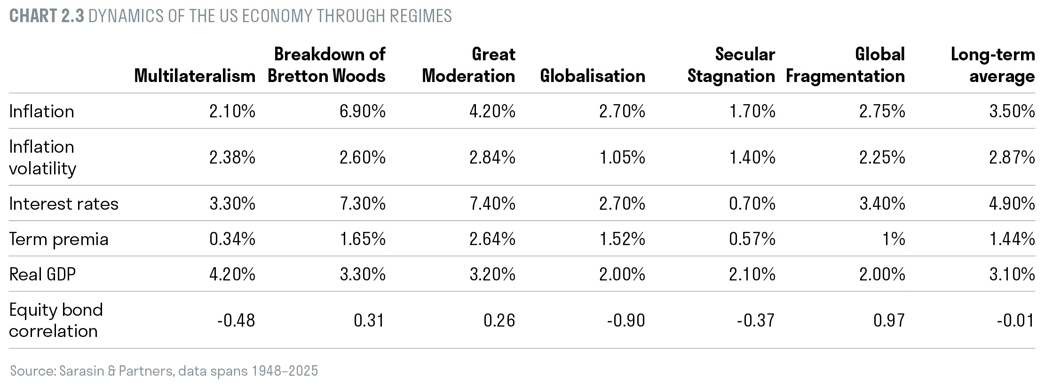Select the Globalisation column header

pos(592,76)
